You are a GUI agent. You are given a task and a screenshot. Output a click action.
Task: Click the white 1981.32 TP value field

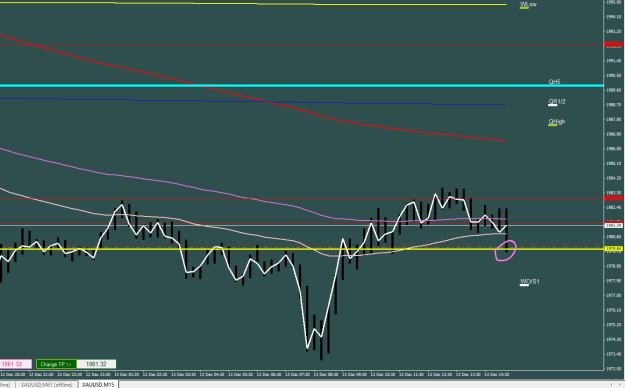click(96, 364)
